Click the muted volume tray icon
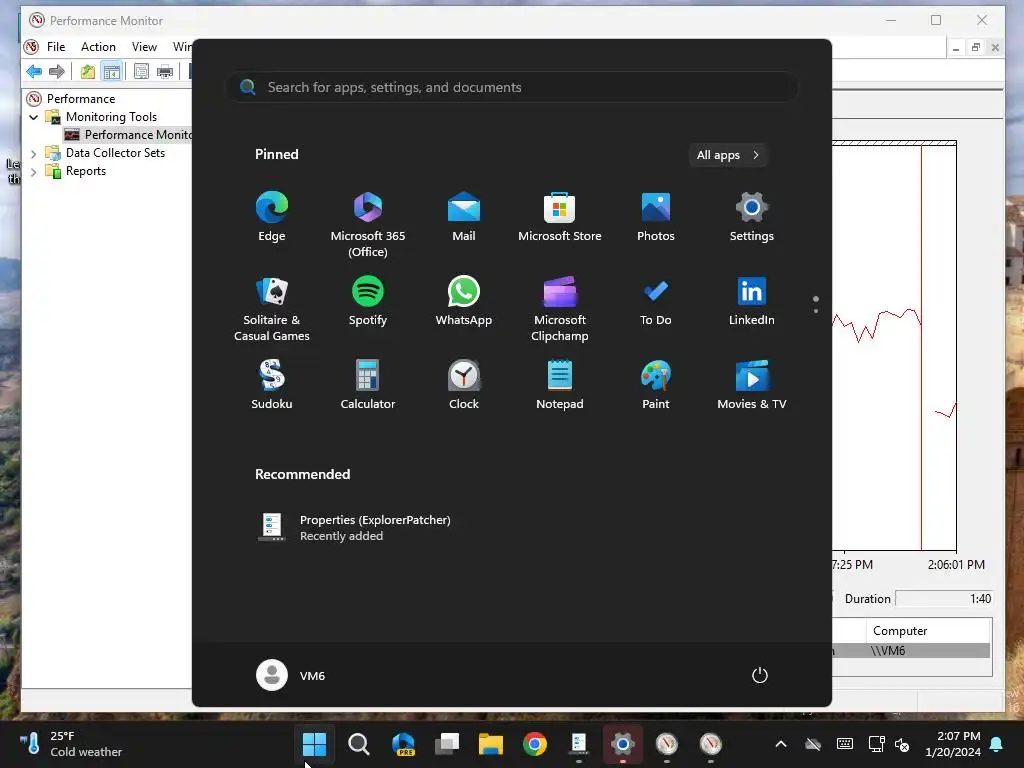Screen dimensions: 1024x768 tap(903, 744)
